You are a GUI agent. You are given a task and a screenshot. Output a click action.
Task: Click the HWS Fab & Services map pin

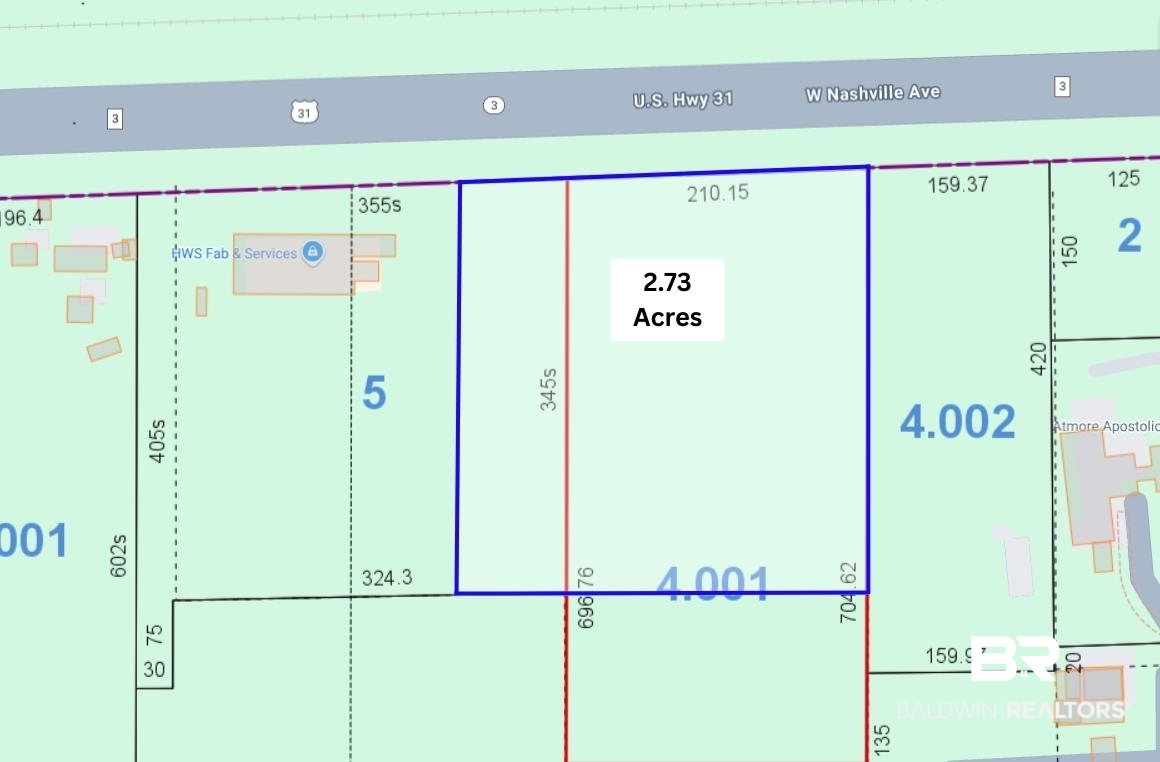(313, 252)
